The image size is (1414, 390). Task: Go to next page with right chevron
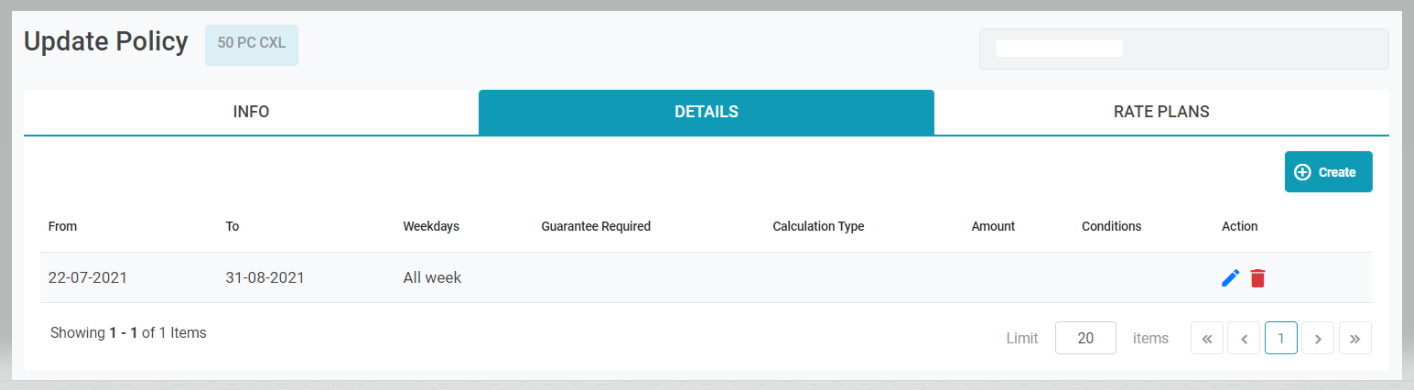[x=1318, y=338]
